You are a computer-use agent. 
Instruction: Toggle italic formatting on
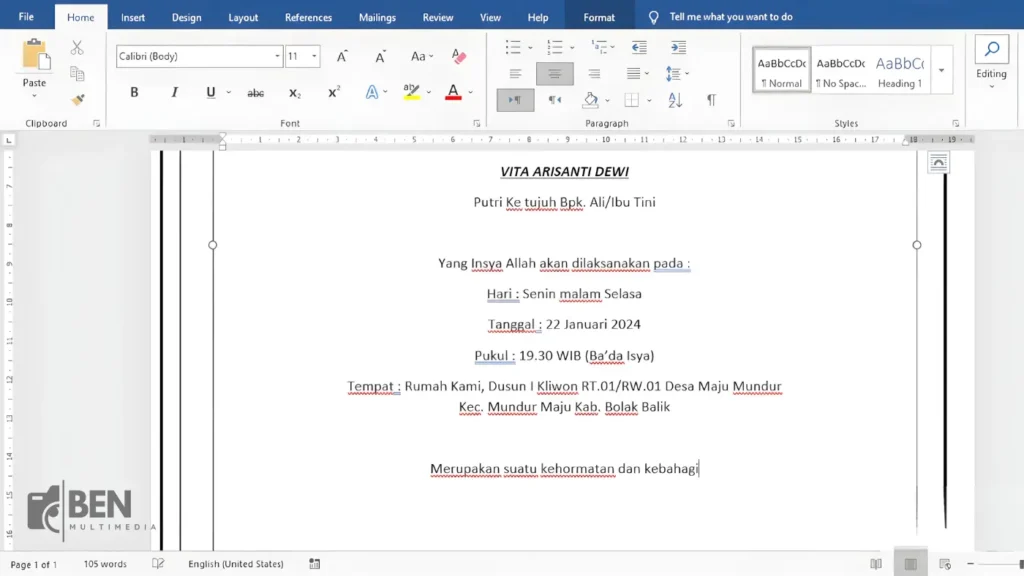pos(174,92)
